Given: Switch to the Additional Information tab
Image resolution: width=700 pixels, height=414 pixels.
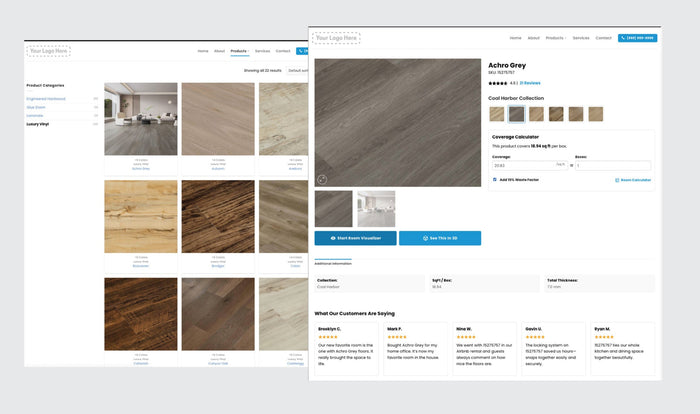Looking at the screenshot, I should 334,263.
